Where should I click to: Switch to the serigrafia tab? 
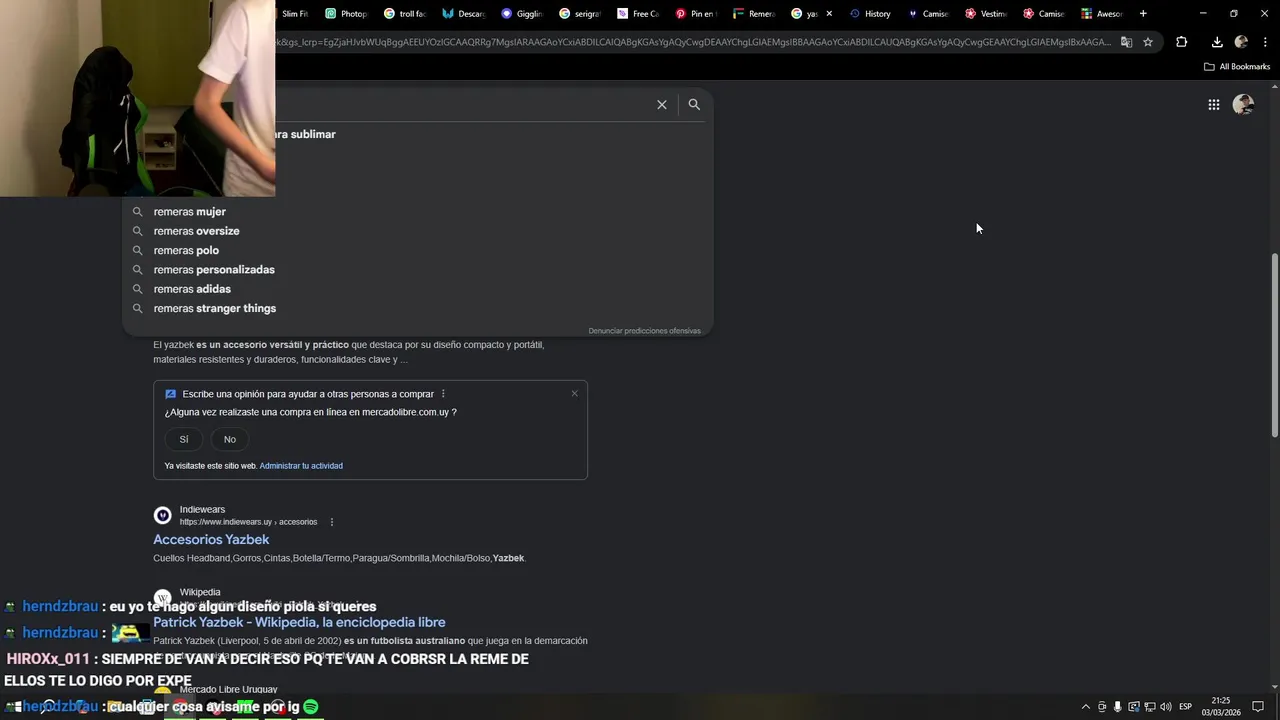(579, 14)
